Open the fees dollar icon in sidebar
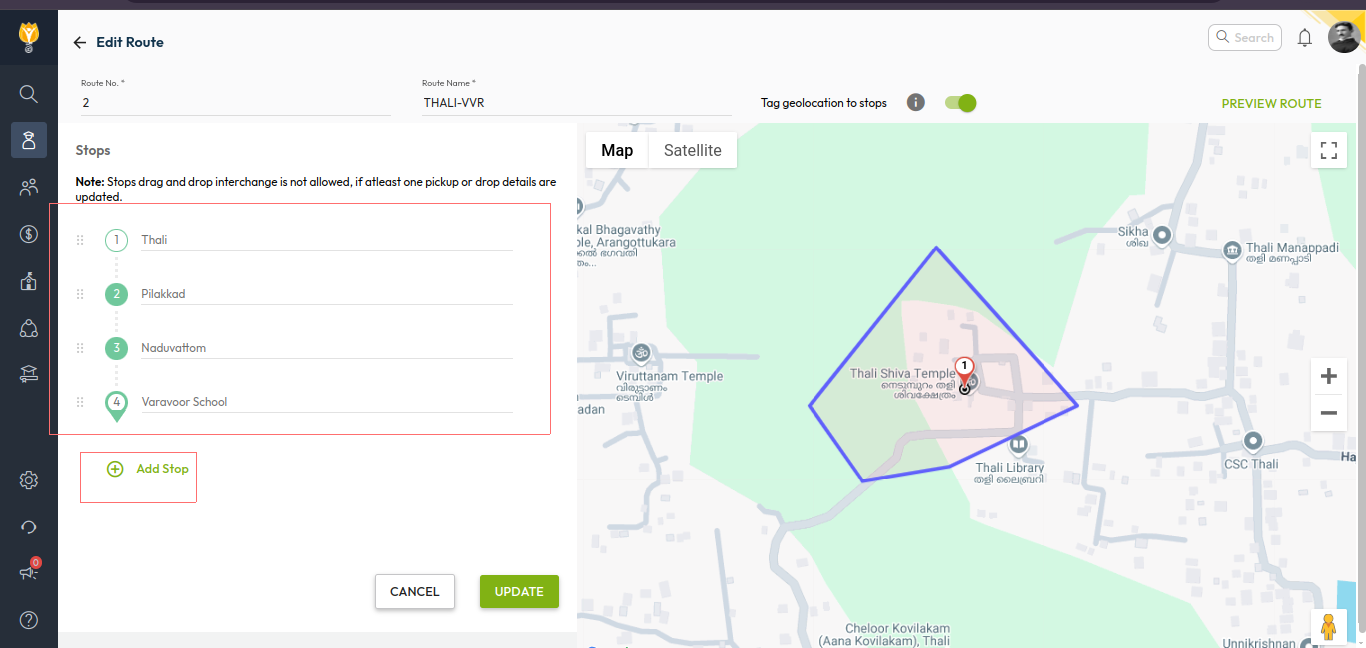 pyautogui.click(x=29, y=234)
